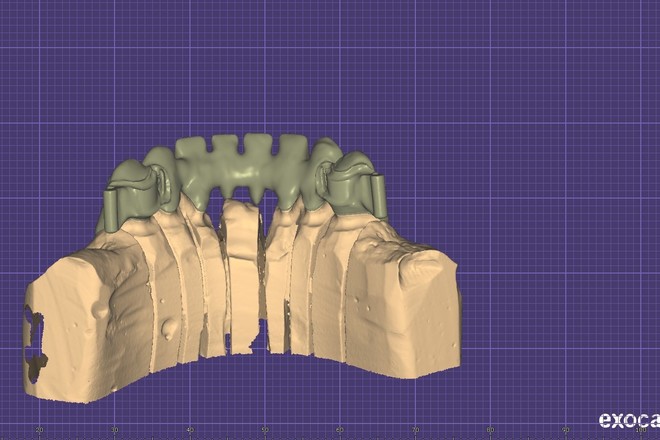This screenshot has height=440, width=660.
Task: Click the ruler mark labeled 30
Action: pyautogui.click(x=114, y=431)
